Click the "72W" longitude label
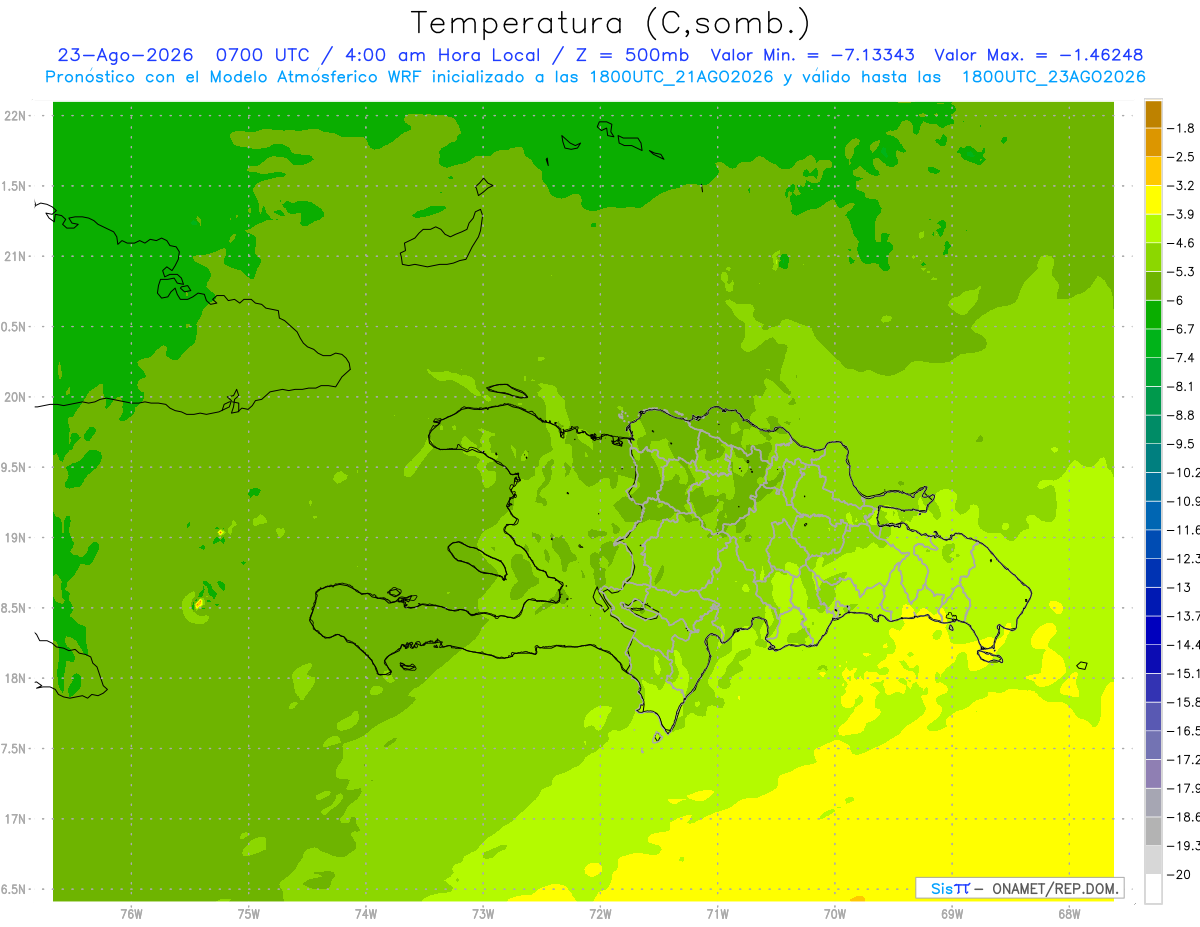This screenshot has height=927, width=1200. [x=601, y=914]
